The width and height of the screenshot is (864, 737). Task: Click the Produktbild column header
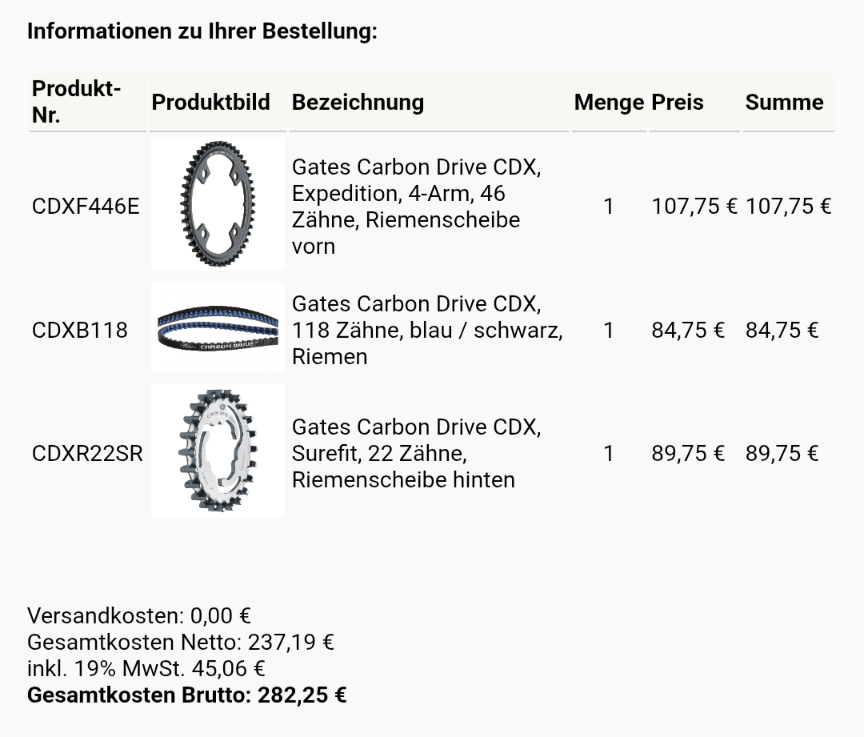click(211, 102)
